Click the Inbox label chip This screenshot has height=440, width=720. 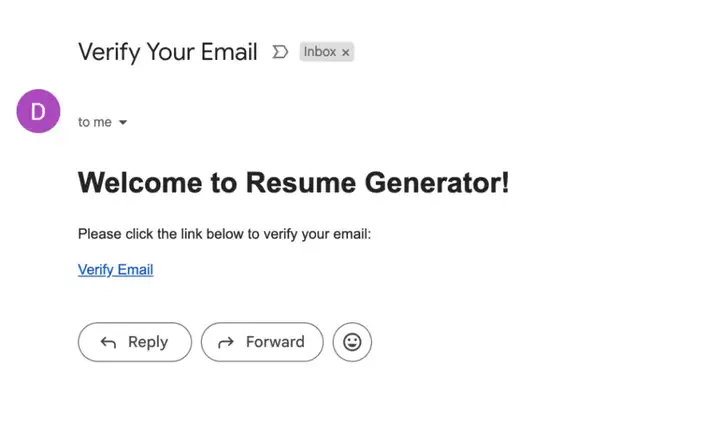326,52
